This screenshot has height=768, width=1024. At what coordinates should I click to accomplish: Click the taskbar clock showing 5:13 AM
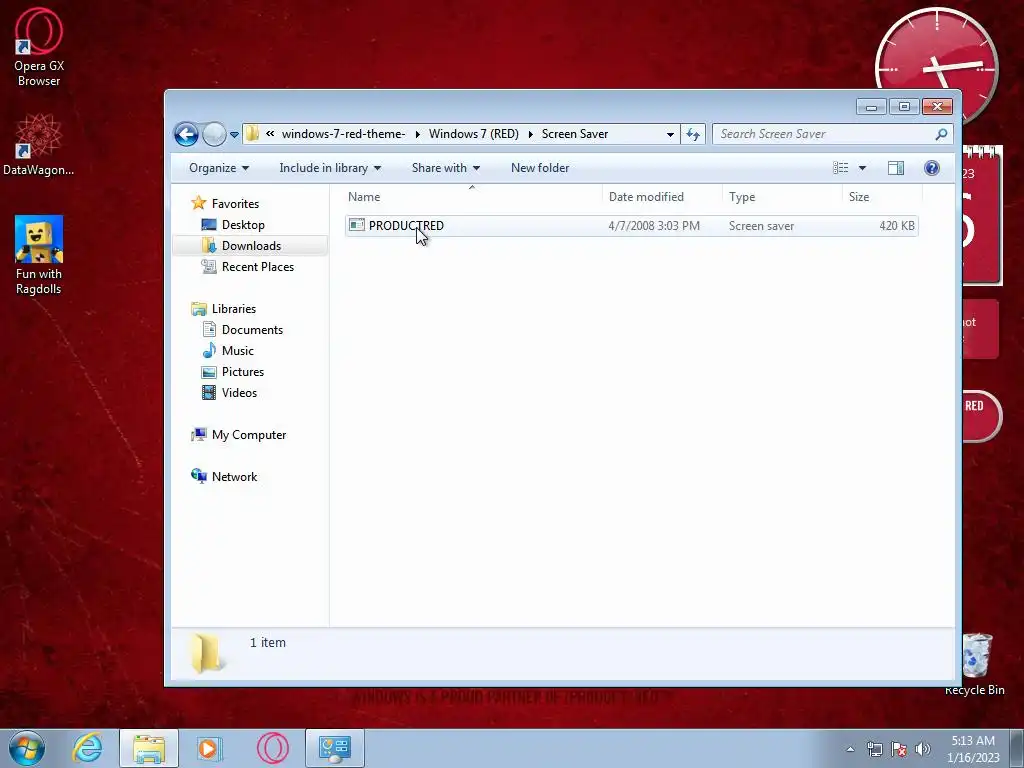pos(973,749)
